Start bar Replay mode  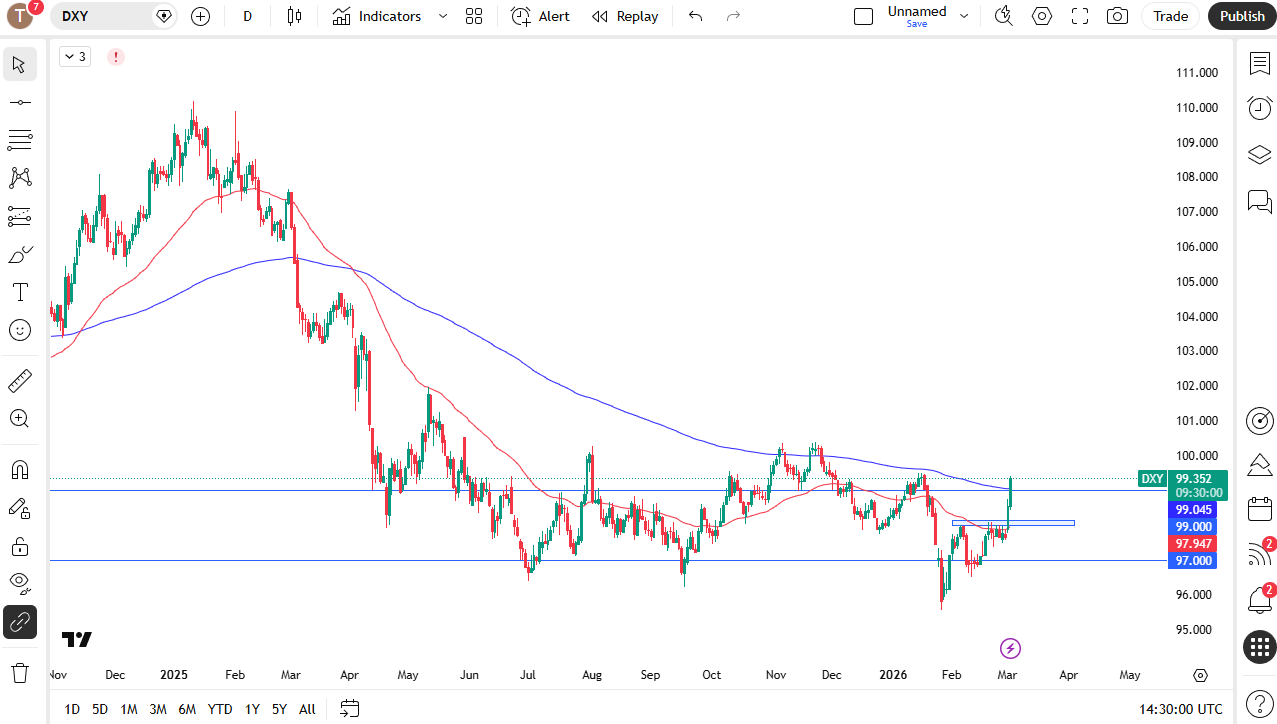625,16
